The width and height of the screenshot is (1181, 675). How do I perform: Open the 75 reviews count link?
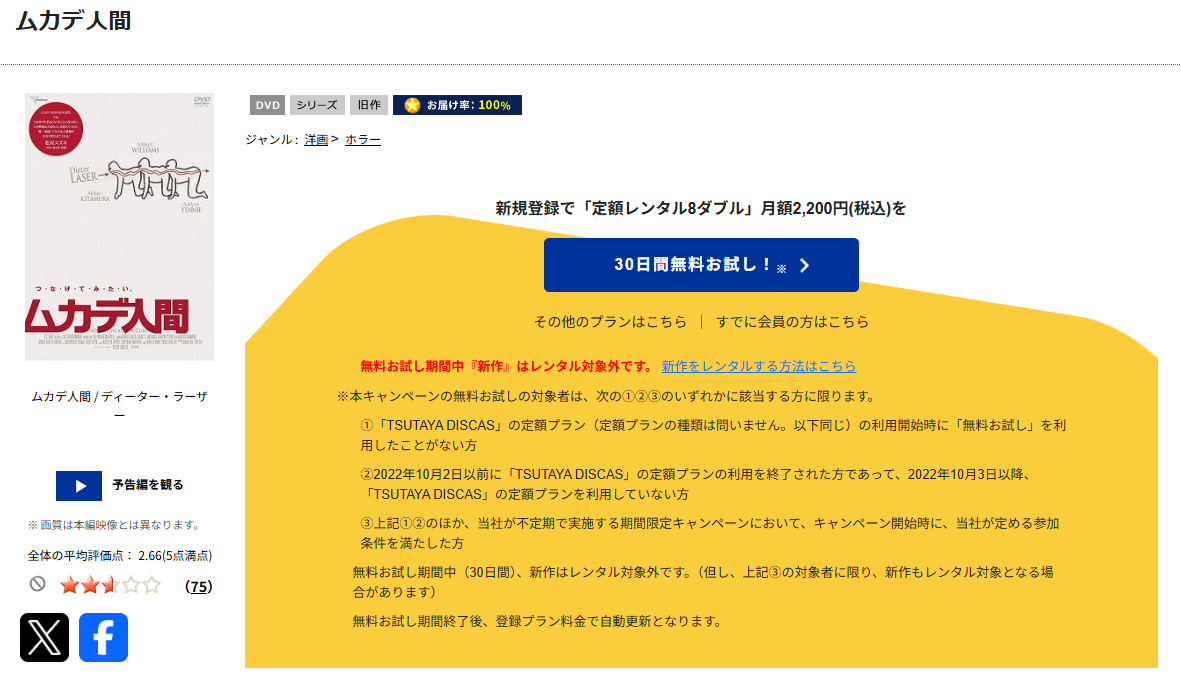(199, 587)
